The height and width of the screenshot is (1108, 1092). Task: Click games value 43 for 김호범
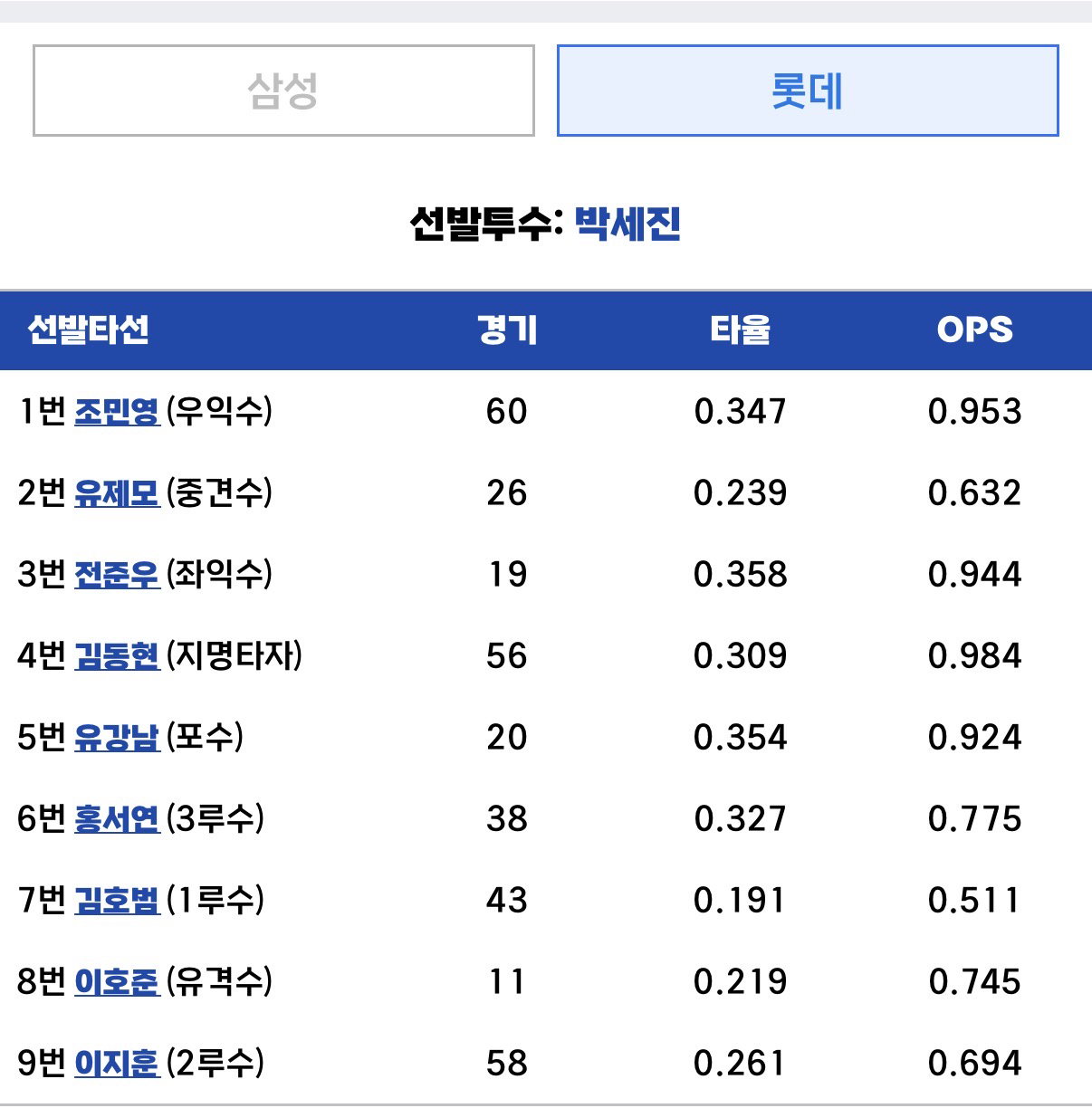(507, 901)
